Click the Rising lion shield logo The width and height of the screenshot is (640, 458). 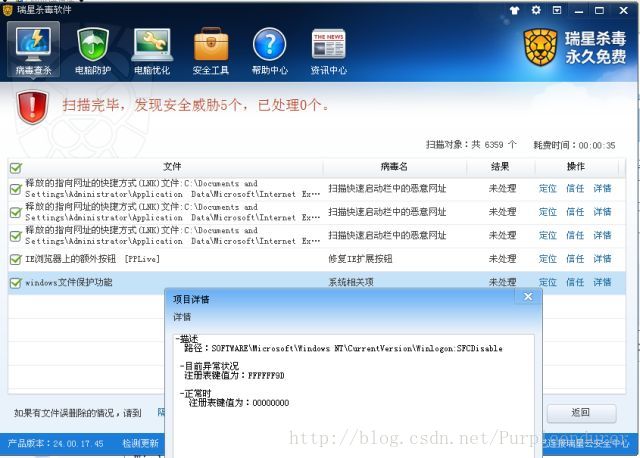[540, 47]
